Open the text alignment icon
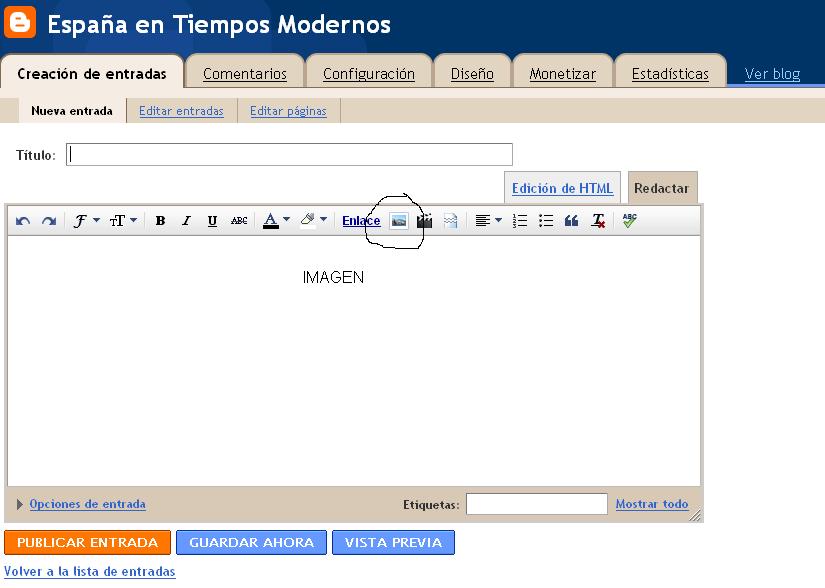 (482, 220)
